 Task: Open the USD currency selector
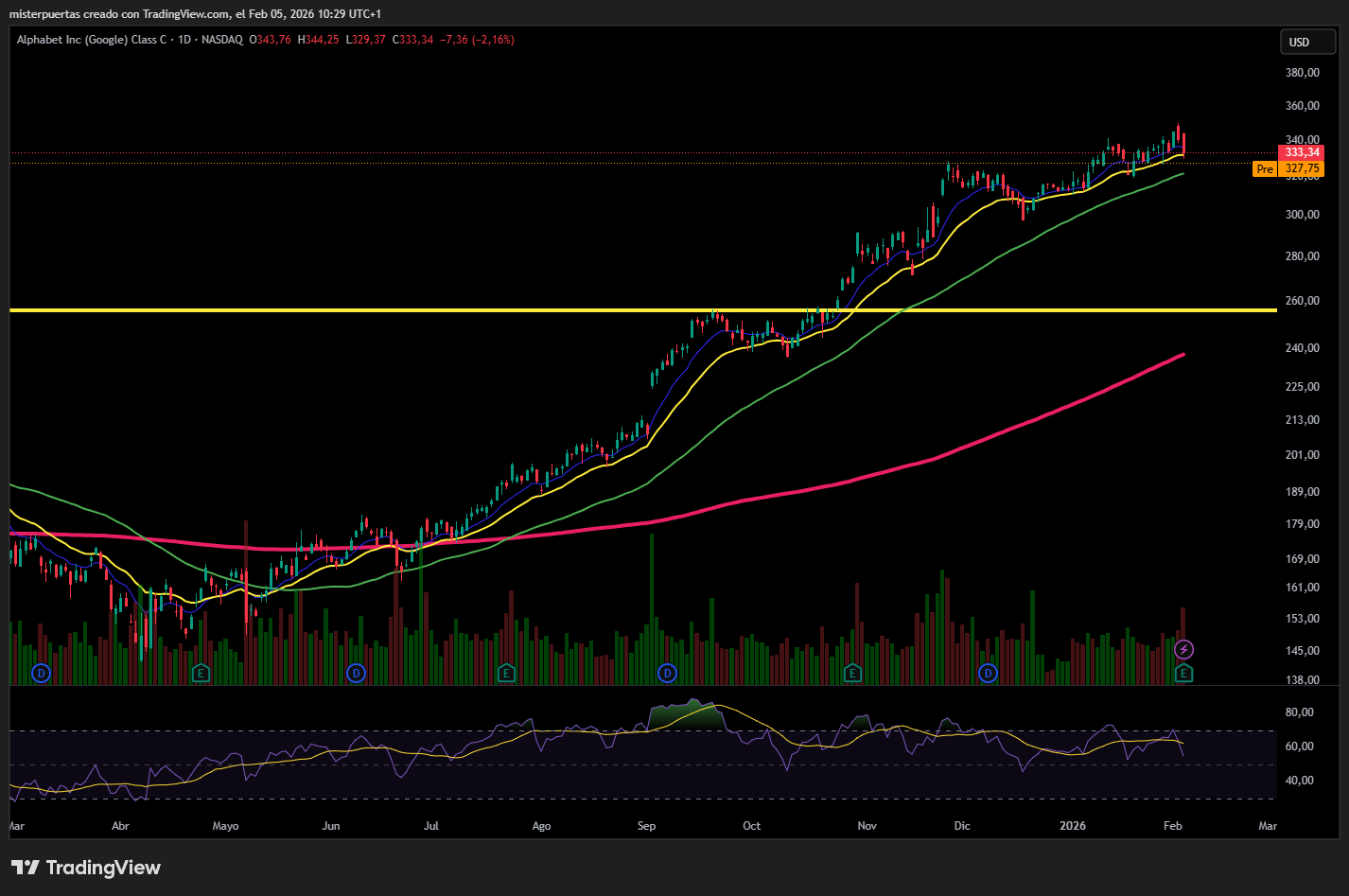pyautogui.click(x=1307, y=42)
